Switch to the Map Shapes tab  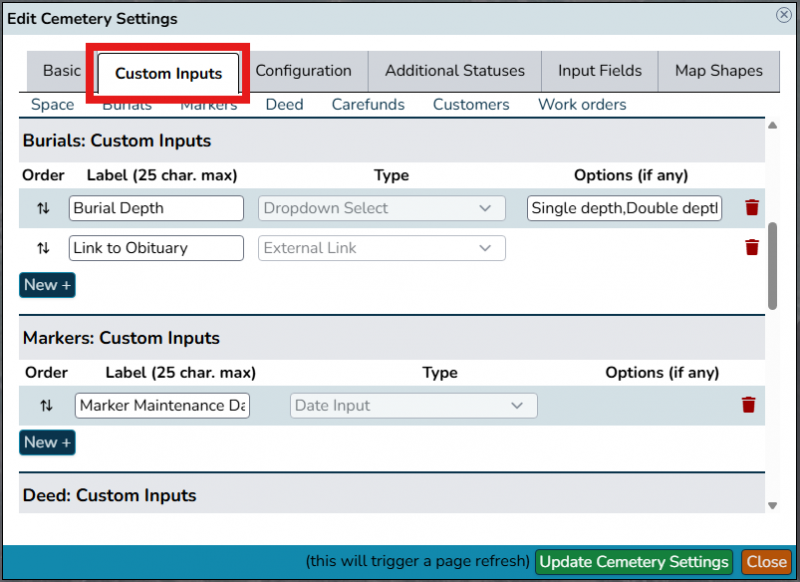[719, 71]
